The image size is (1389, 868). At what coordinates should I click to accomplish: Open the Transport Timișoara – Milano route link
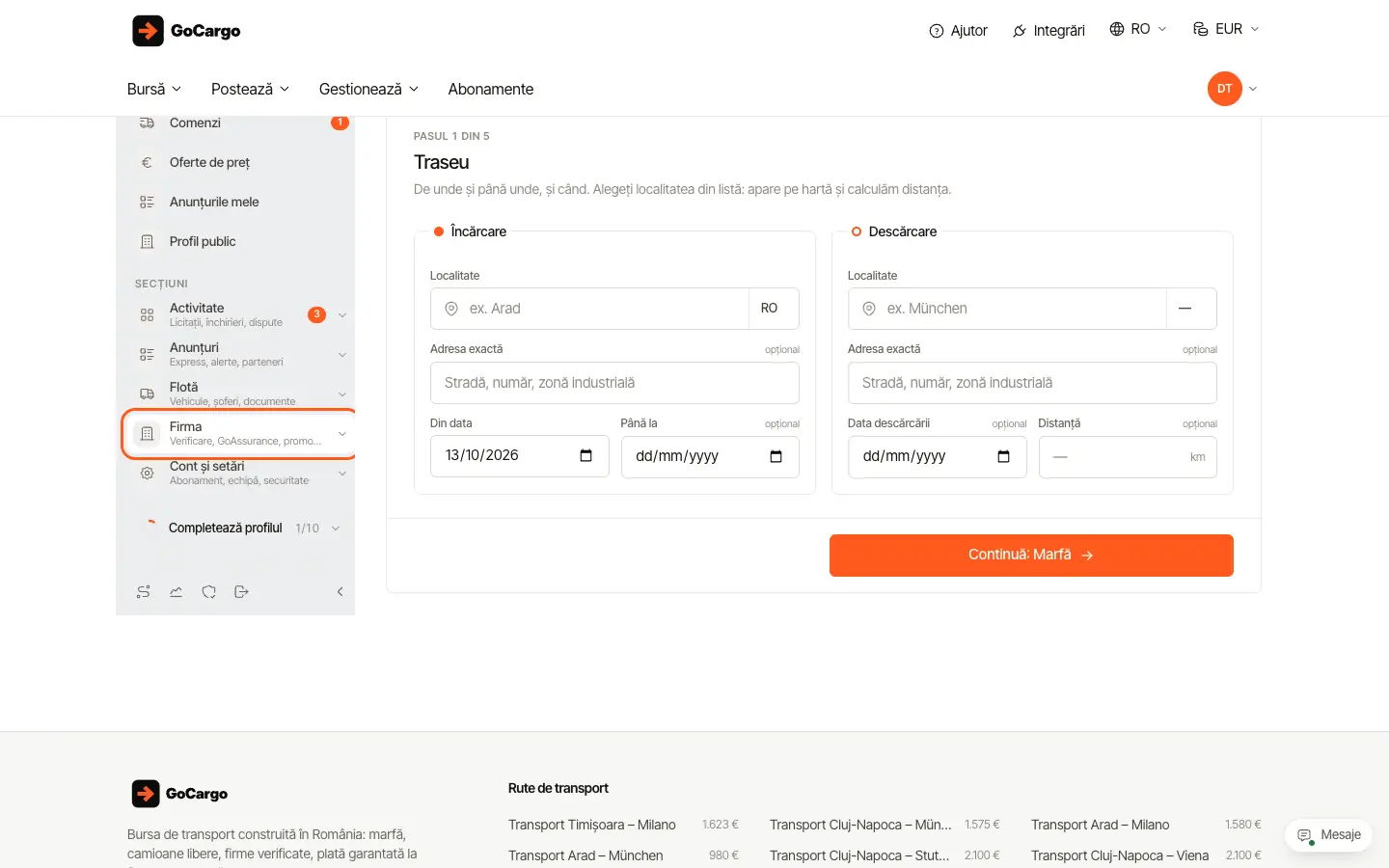click(x=592, y=825)
